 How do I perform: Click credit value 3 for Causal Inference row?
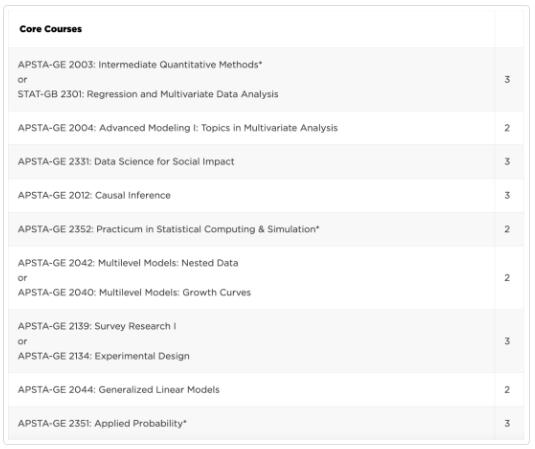click(507, 195)
